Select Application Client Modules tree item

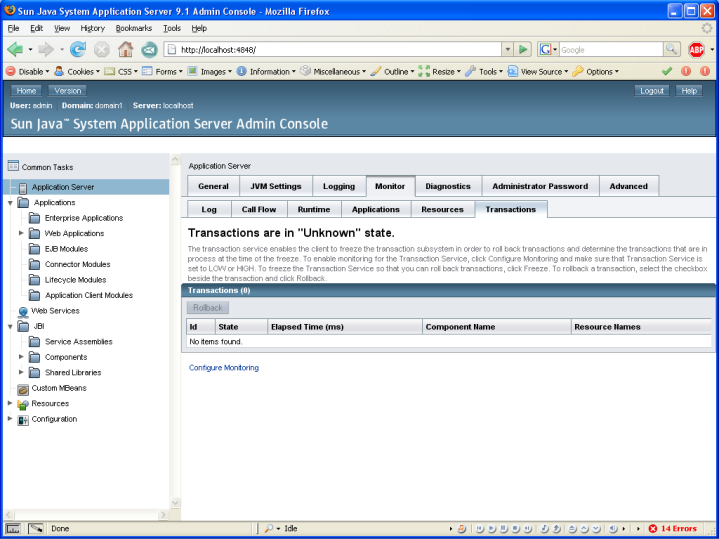89,295
